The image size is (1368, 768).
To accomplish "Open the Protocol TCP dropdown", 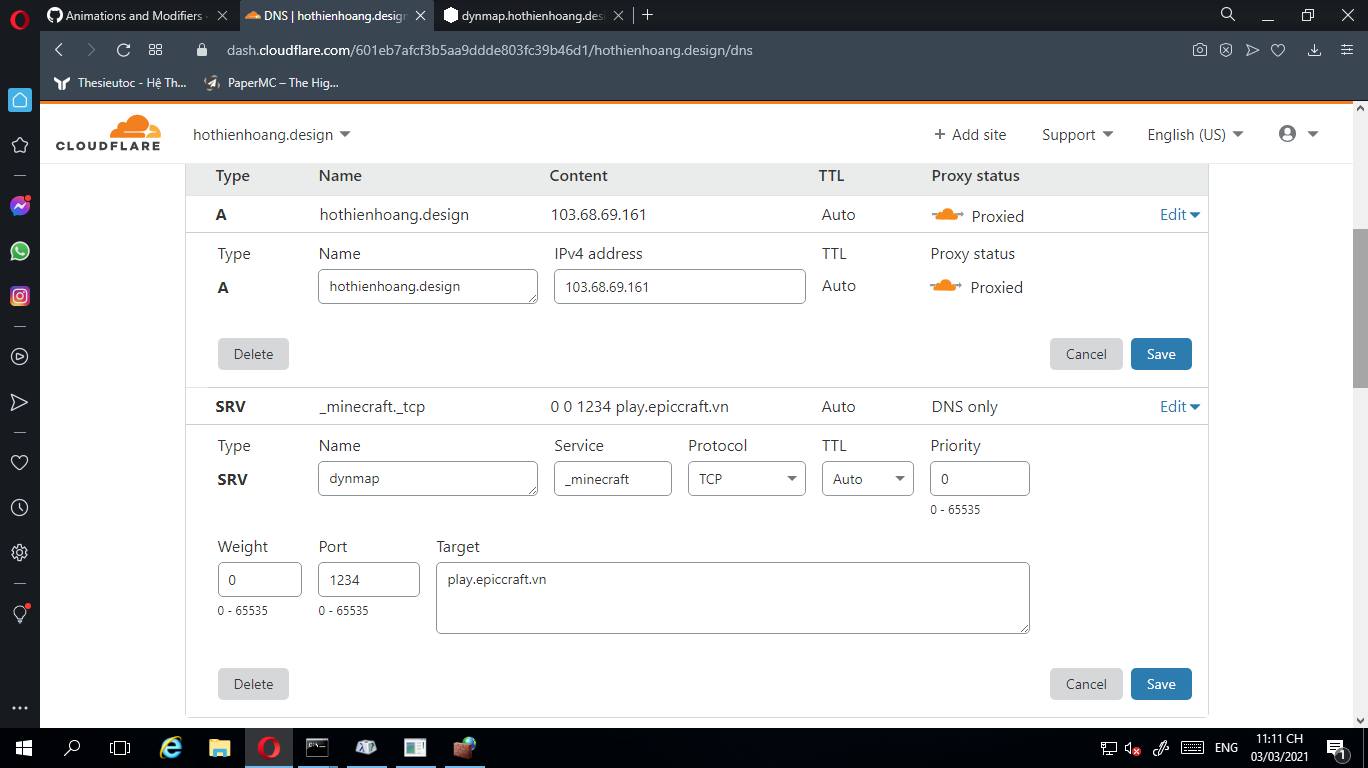I will (x=746, y=479).
